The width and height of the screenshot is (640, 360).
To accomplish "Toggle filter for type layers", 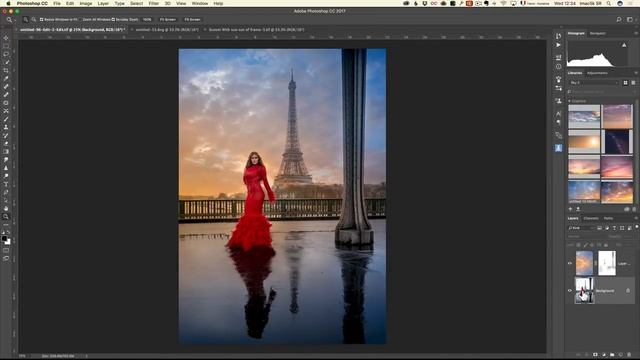I will pos(614,228).
